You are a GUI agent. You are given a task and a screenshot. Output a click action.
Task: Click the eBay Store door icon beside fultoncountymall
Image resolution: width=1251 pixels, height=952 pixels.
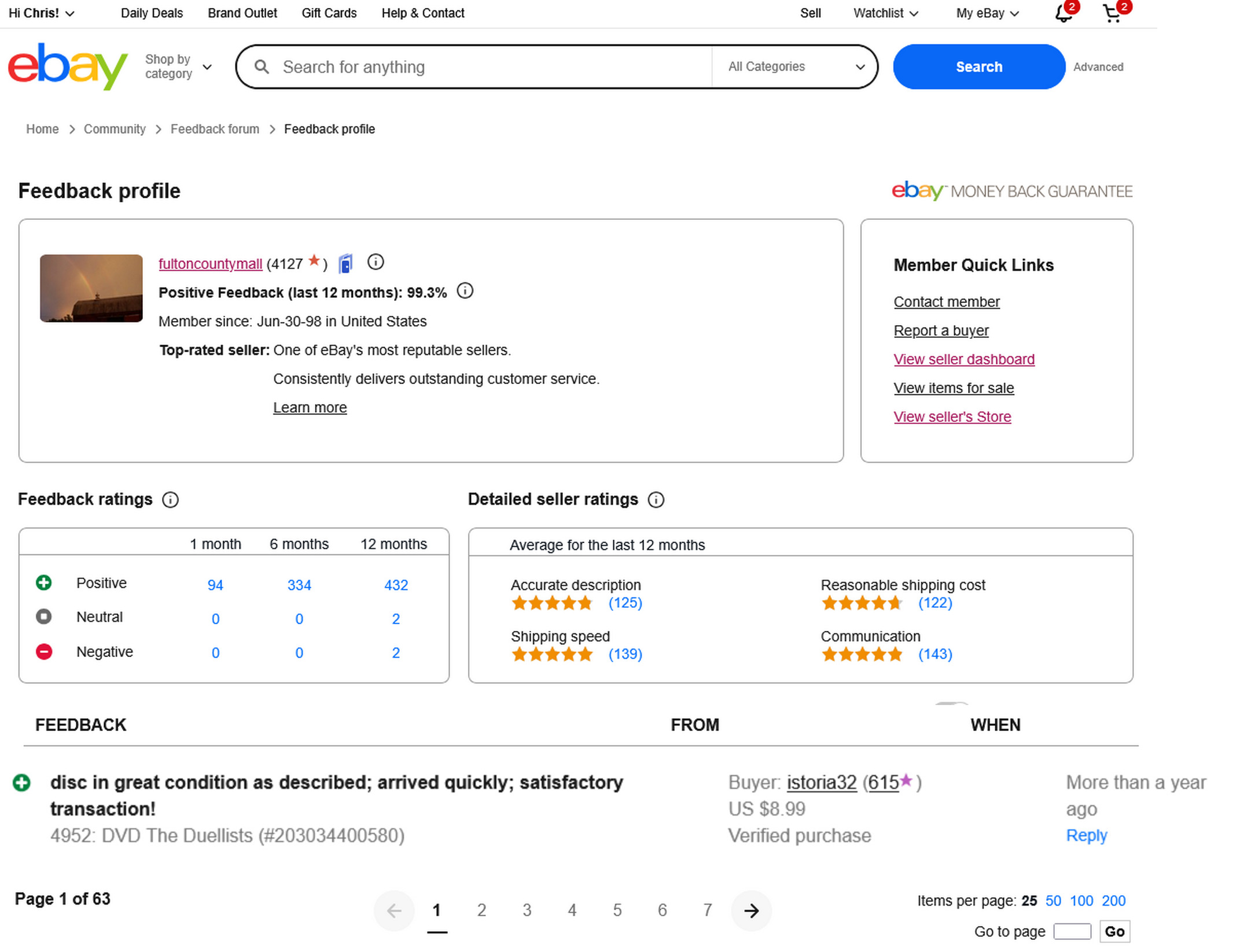point(345,264)
